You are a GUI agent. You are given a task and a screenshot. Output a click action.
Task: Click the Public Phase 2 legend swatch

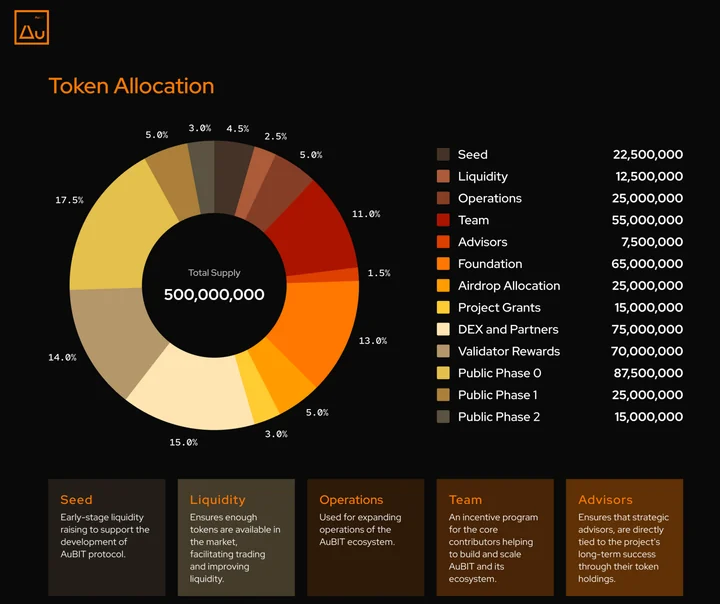click(x=443, y=417)
